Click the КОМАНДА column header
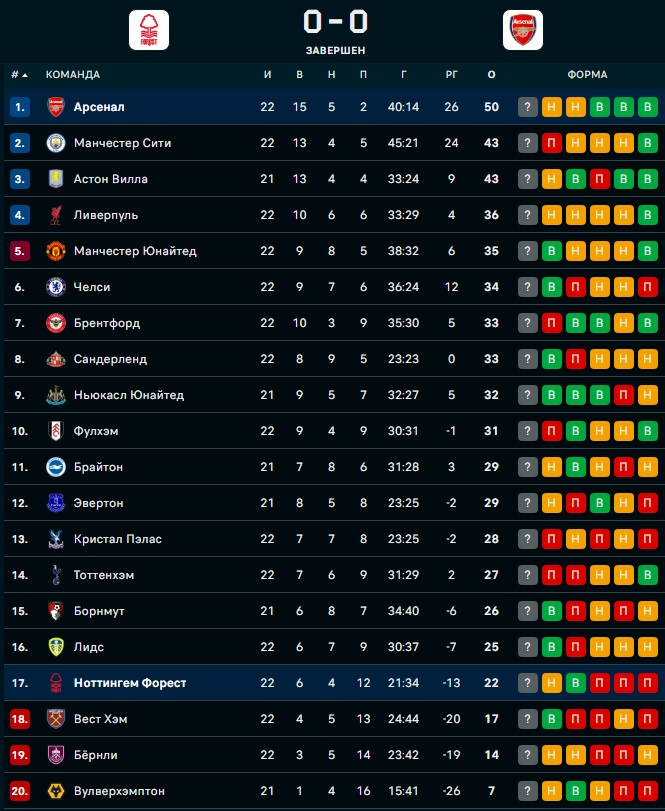This screenshot has height=811, width=665. tap(73, 75)
